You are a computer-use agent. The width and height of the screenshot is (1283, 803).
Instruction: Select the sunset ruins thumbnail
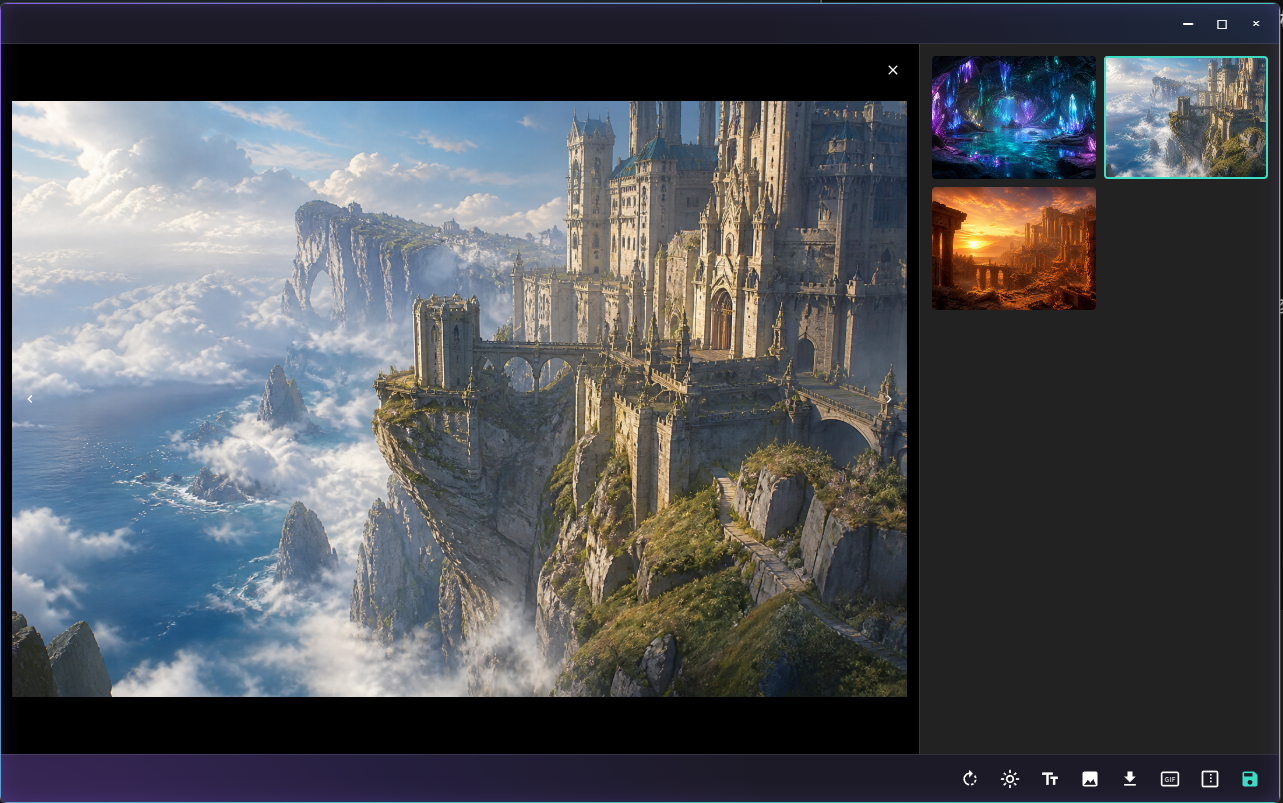coord(1014,249)
